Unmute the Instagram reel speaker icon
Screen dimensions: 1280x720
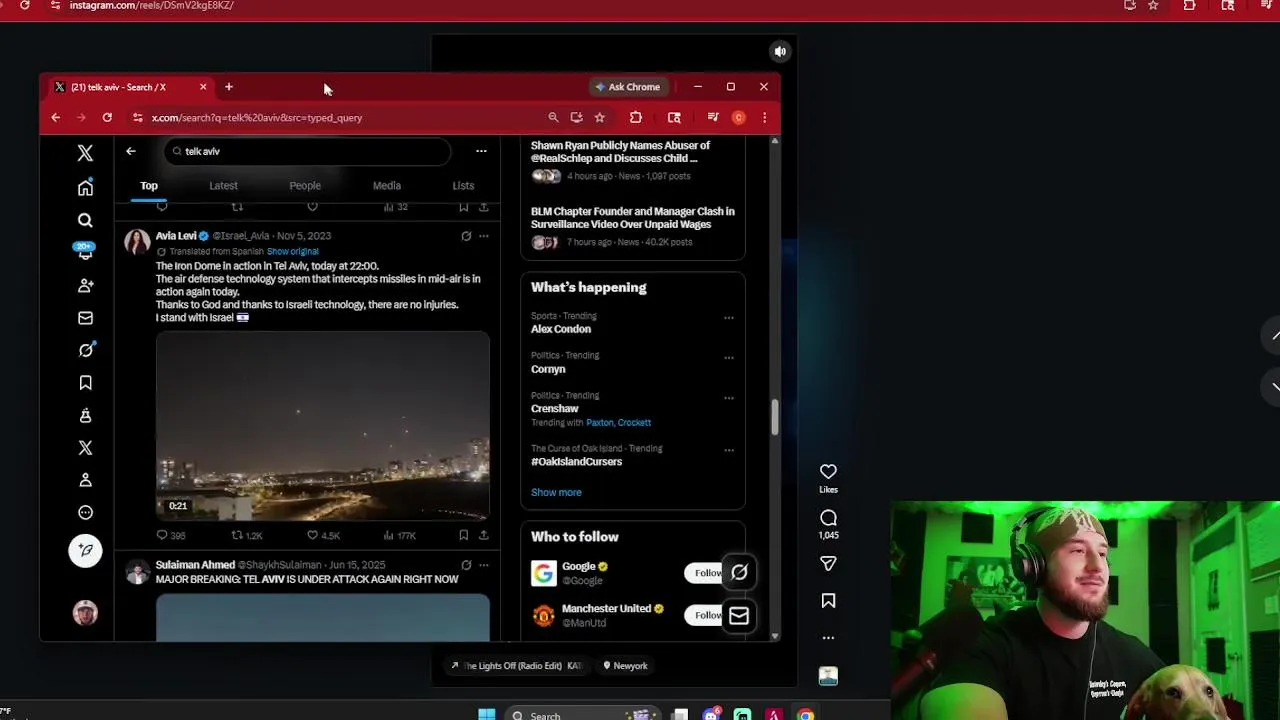780,51
